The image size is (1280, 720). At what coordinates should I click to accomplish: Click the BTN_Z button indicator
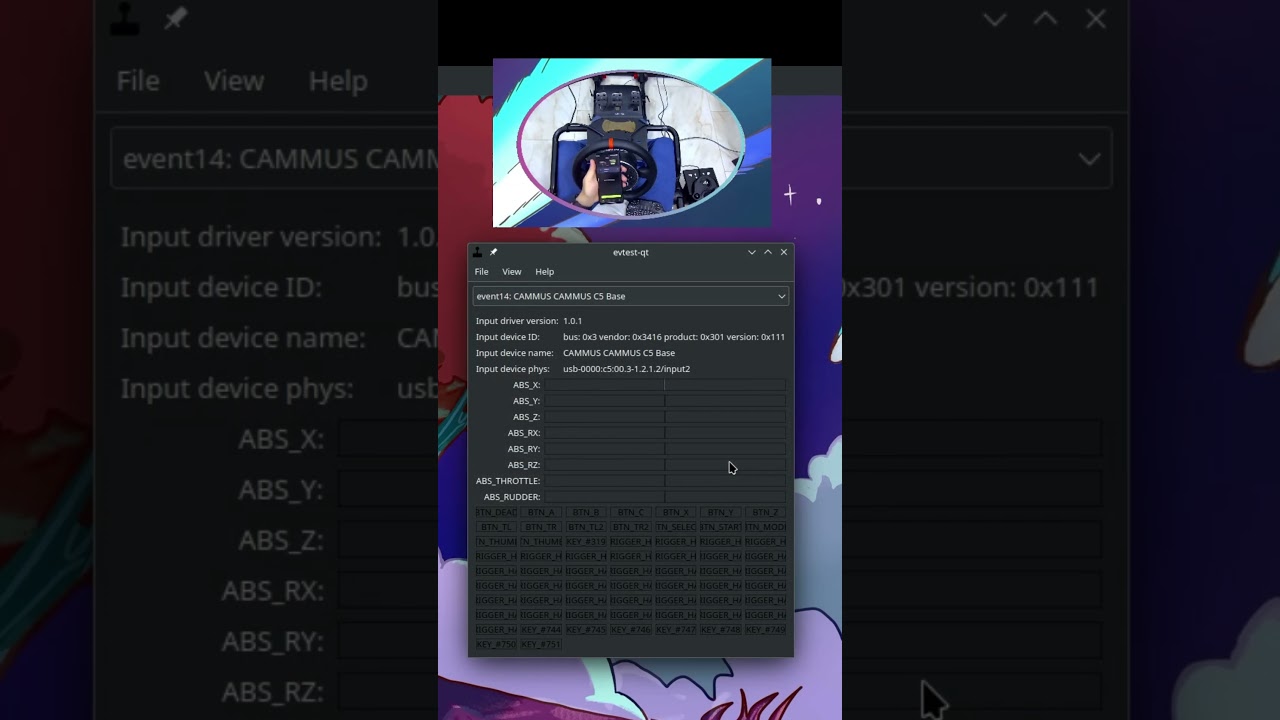[x=766, y=513]
